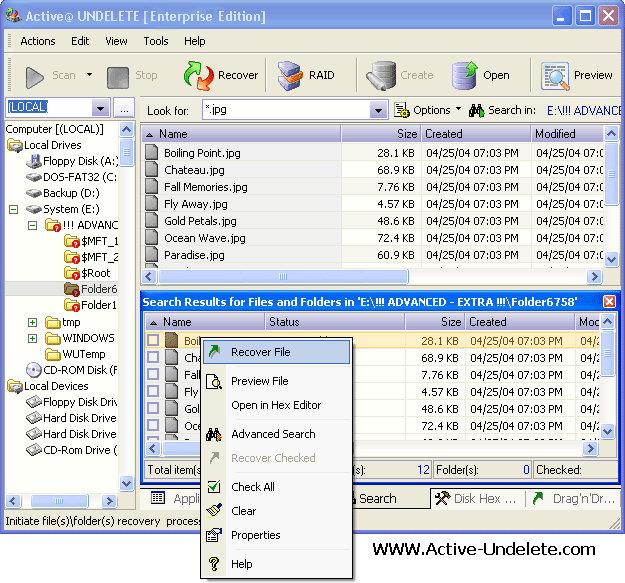Image resolution: width=625 pixels, height=583 pixels.
Task: Check the Chateau result checkbox
Action: coord(153,357)
